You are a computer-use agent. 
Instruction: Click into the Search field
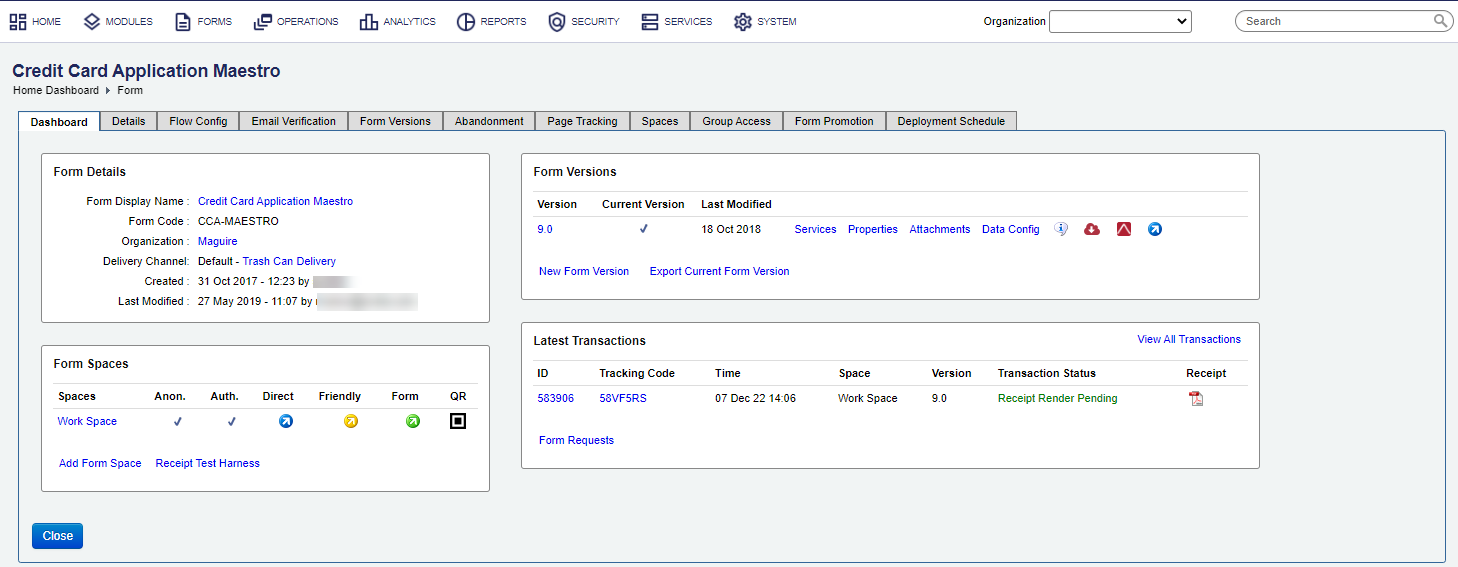tap(1335, 21)
